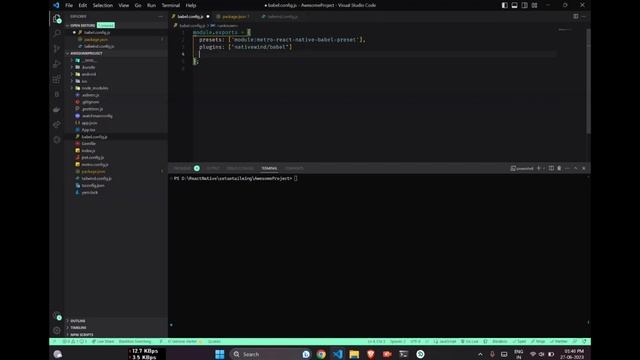Open the Extensions view
The height and width of the screenshot is (360, 640).
(x=57, y=79)
